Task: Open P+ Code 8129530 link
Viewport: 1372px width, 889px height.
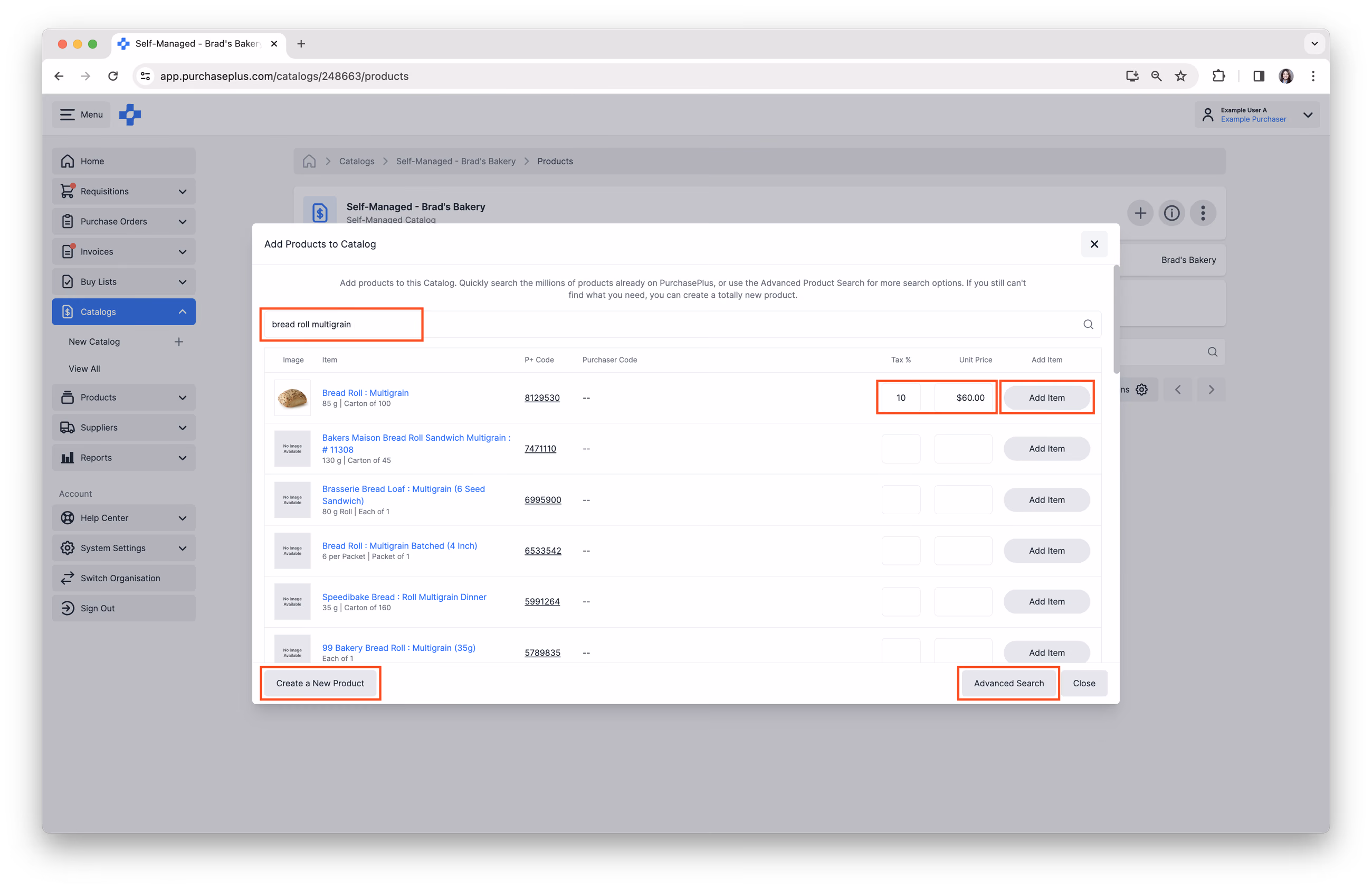Action: coord(542,398)
